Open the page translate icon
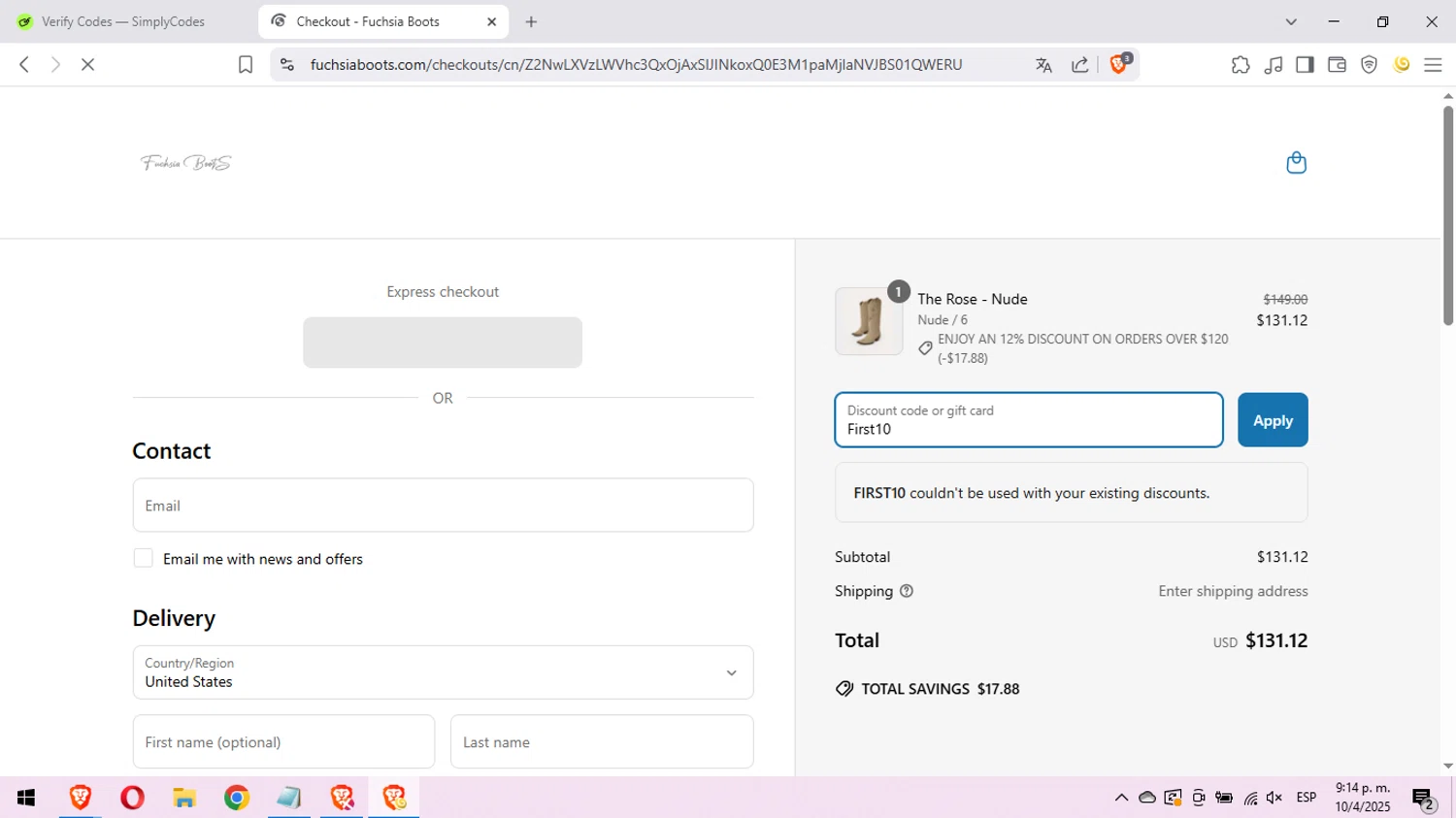The height and width of the screenshot is (818, 1456). pyautogui.click(x=1043, y=65)
